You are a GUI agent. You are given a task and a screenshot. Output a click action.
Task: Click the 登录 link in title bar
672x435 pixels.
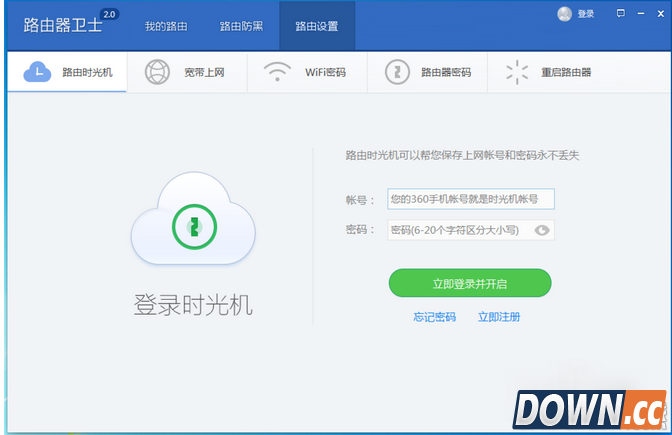coord(585,14)
